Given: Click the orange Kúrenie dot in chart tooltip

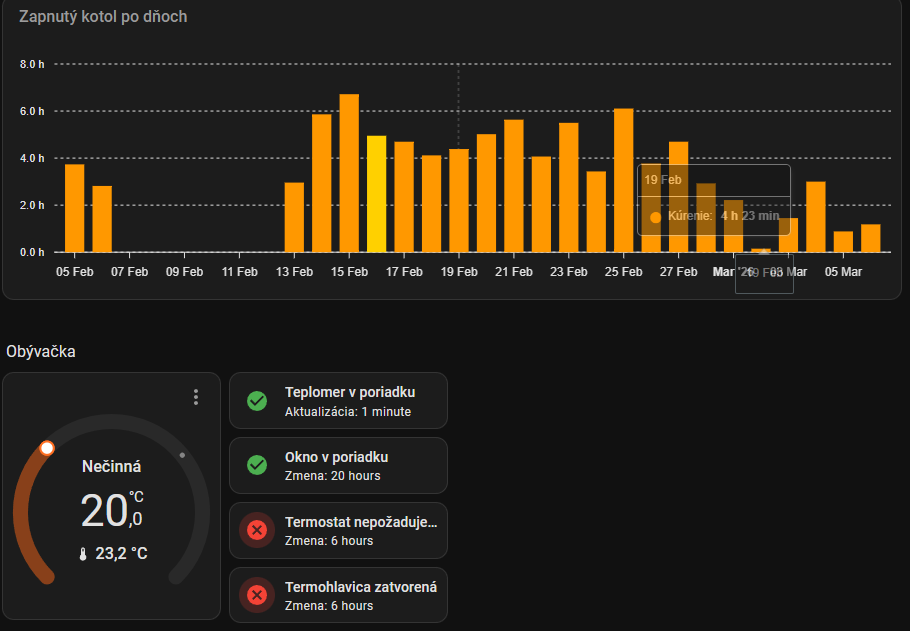Looking at the screenshot, I should click(655, 216).
